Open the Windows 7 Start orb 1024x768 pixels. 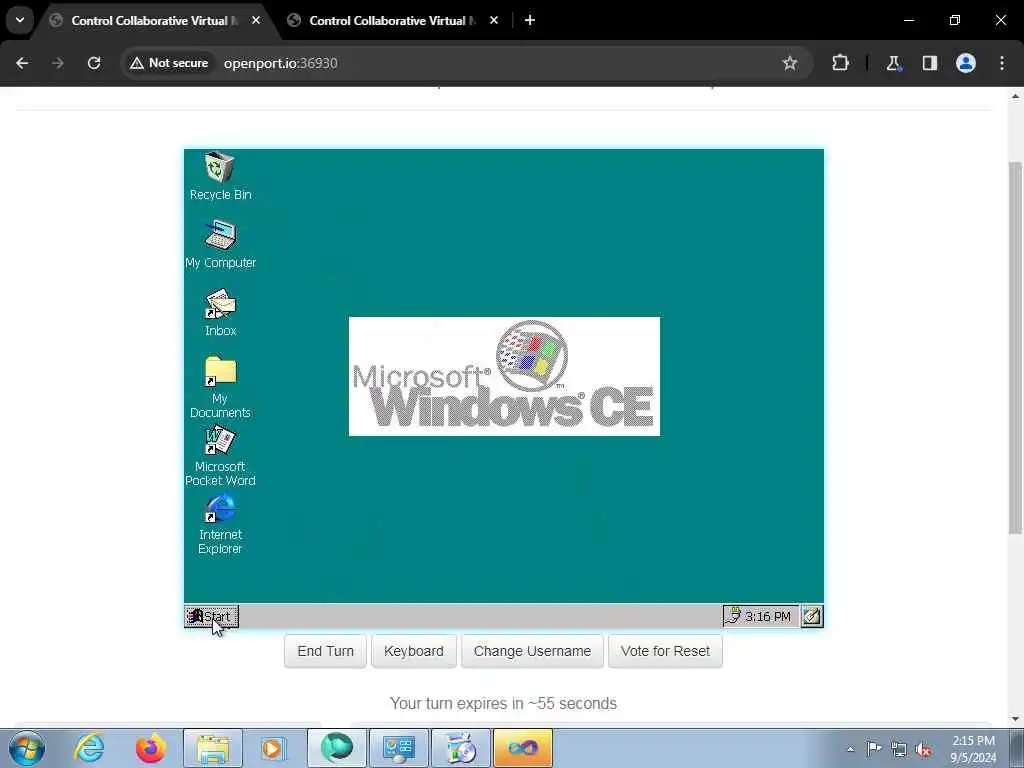[27, 748]
